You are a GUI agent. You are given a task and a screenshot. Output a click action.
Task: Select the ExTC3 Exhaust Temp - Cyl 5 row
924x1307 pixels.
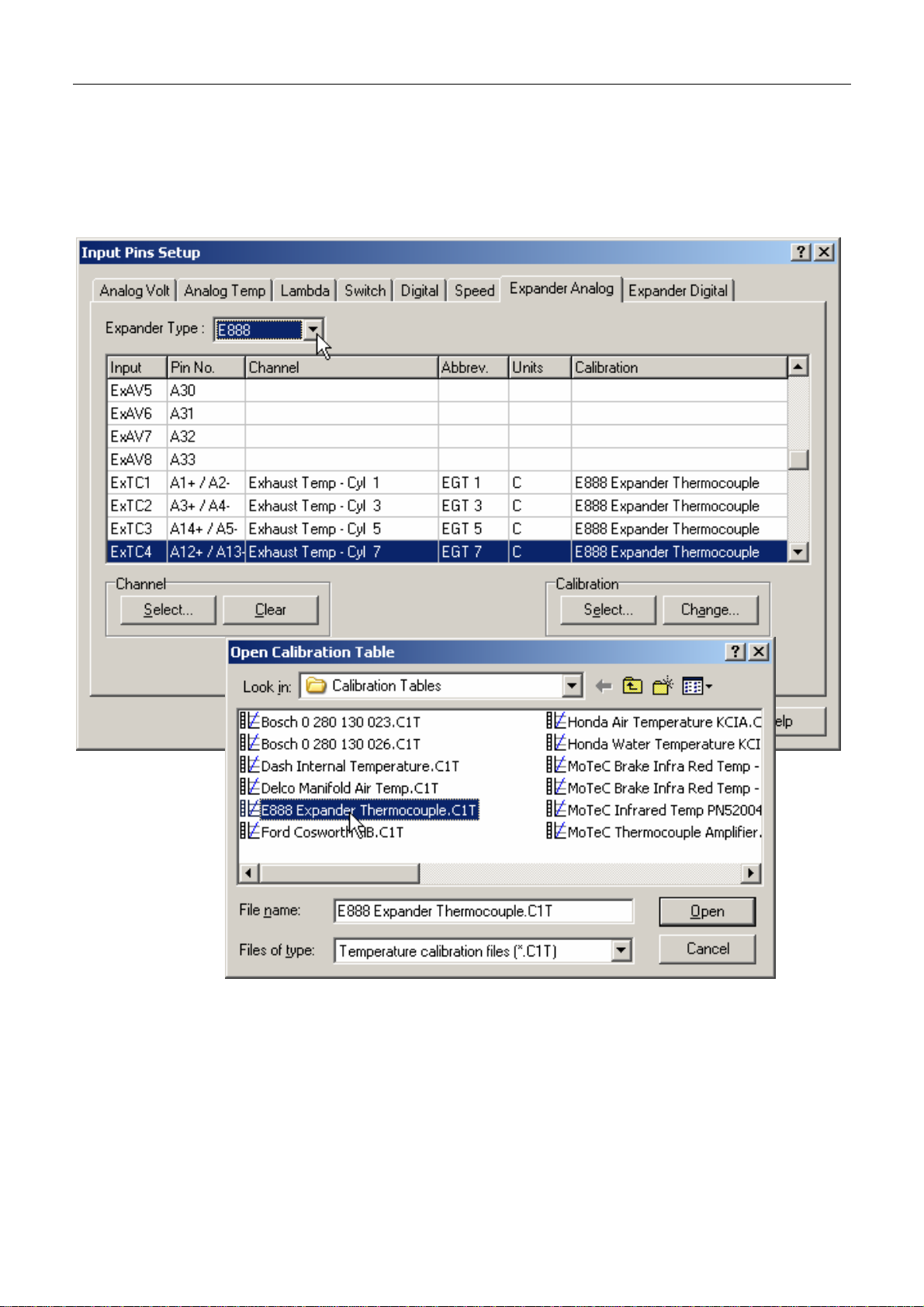(x=447, y=529)
